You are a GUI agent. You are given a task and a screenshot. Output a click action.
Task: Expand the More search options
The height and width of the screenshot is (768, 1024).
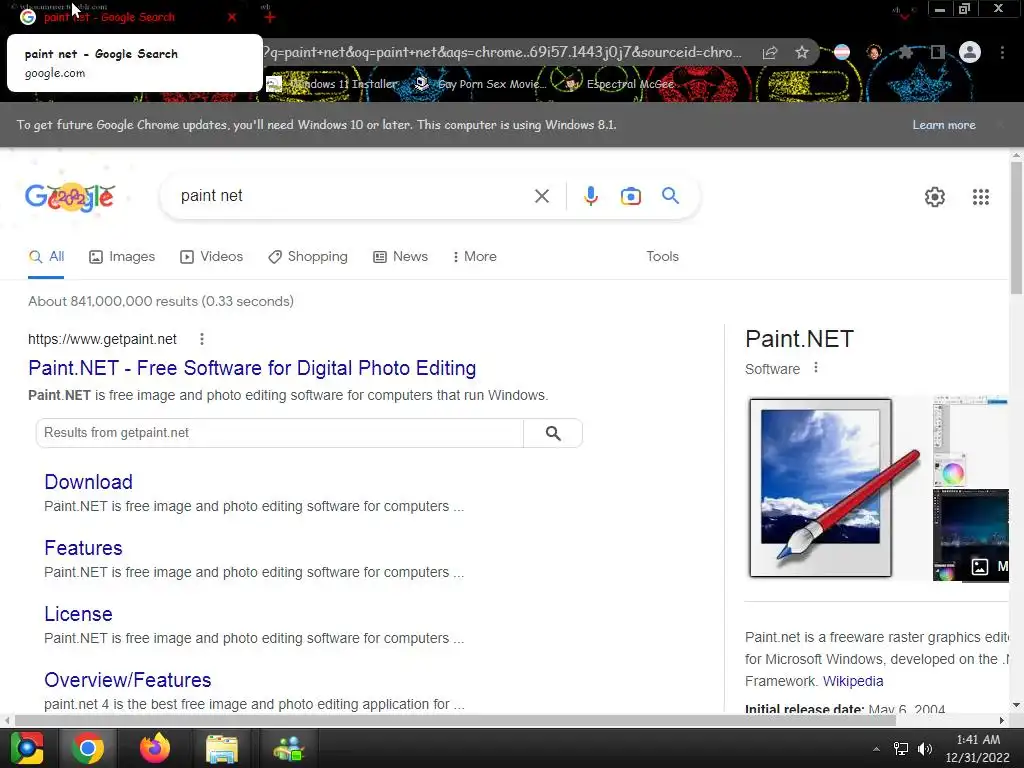475,257
